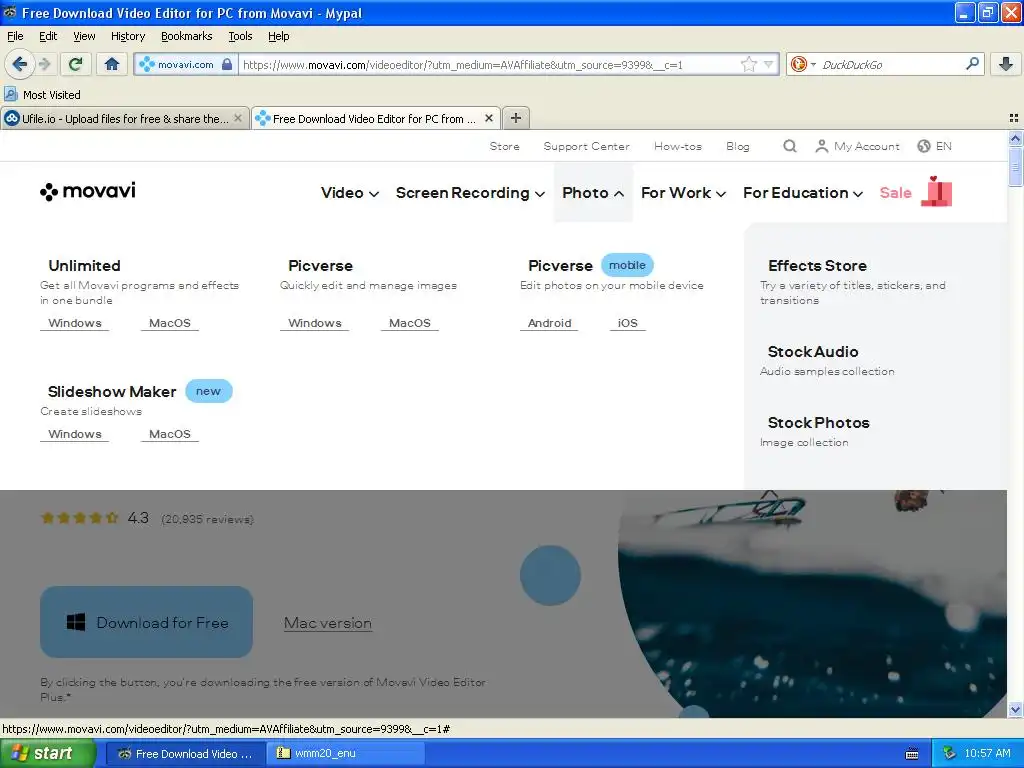Select iOS under Picverse mobile
This screenshot has width=1024, height=768.
(628, 323)
